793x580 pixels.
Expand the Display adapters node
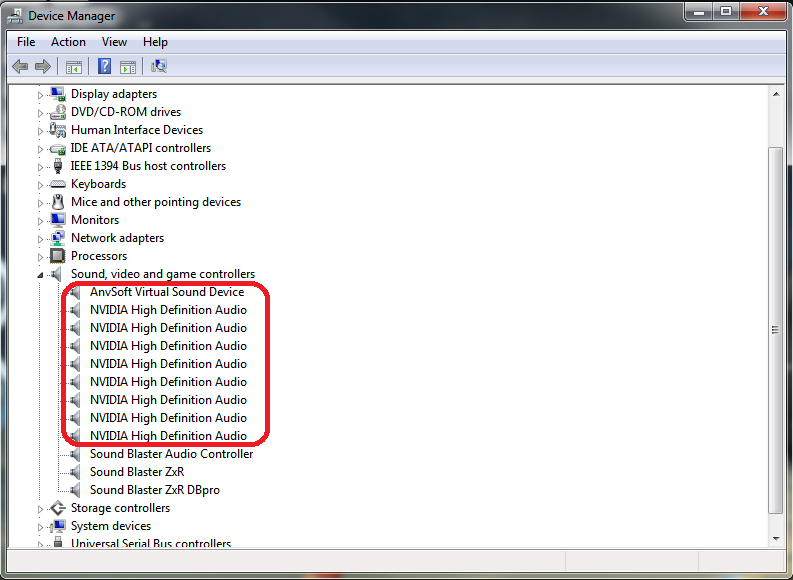pos(40,95)
